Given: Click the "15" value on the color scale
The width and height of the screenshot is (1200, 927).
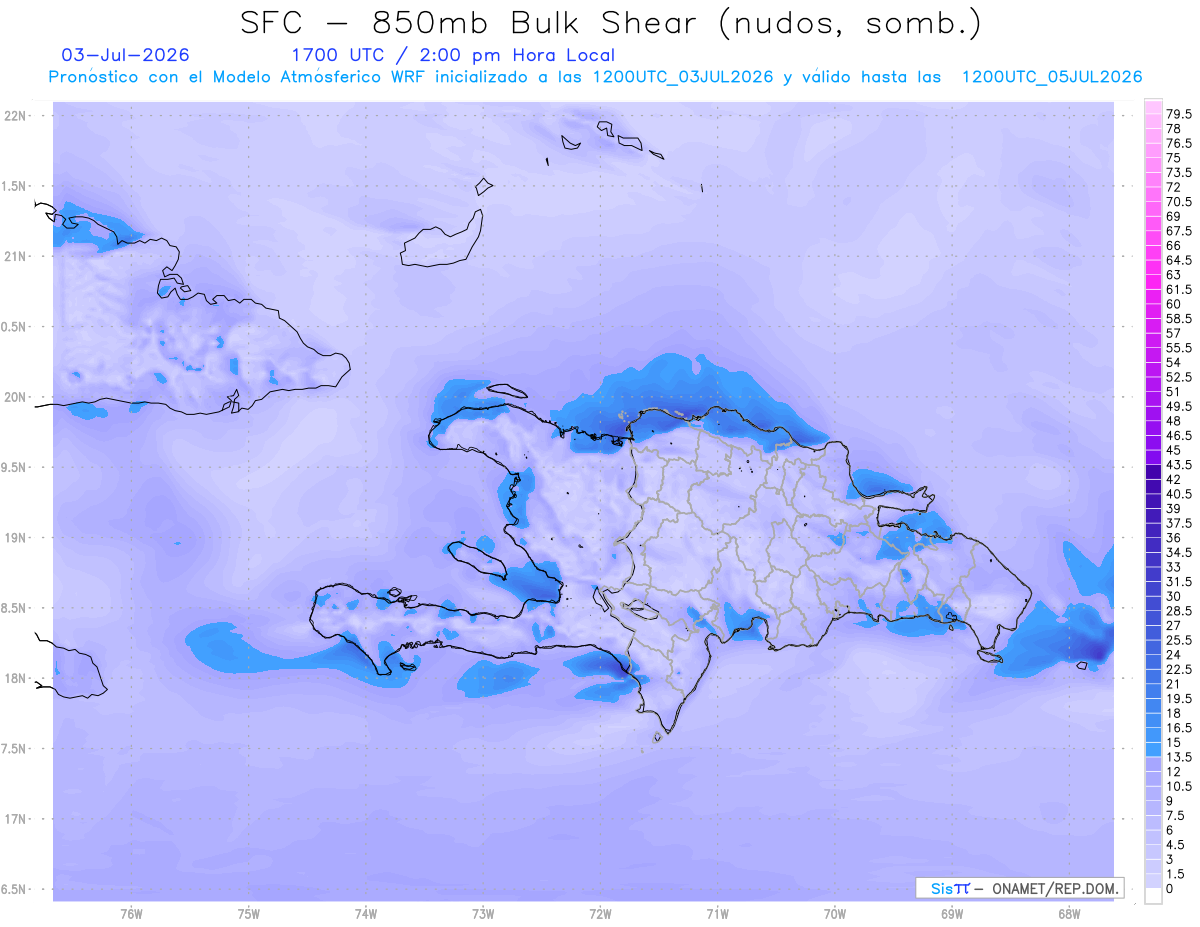Looking at the screenshot, I should (x=1172, y=742).
